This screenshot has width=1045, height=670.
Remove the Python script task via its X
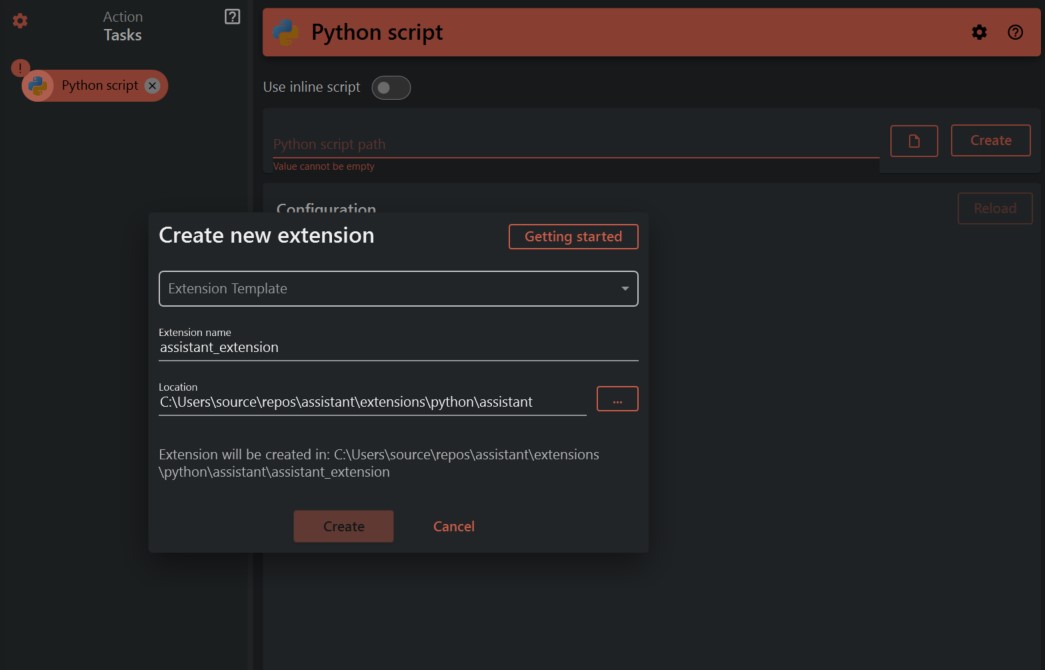pyautogui.click(x=152, y=86)
